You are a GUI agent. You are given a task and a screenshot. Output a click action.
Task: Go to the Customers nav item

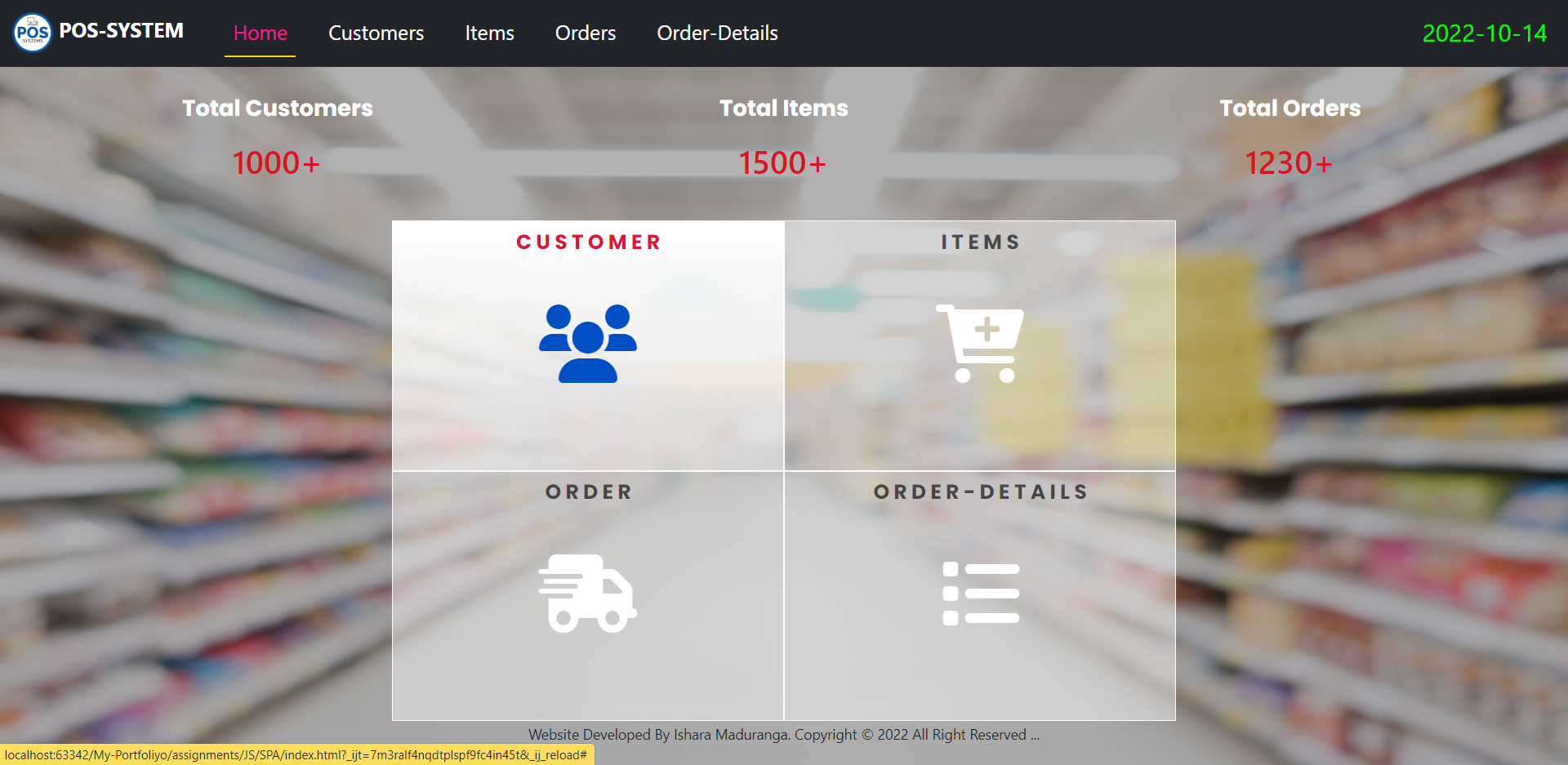point(376,33)
